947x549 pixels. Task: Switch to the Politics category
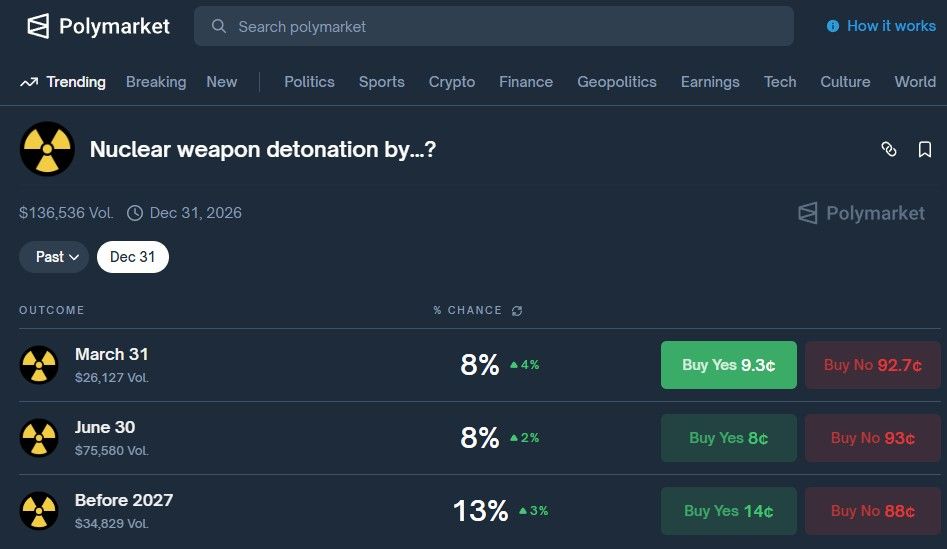(x=309, y=82)
